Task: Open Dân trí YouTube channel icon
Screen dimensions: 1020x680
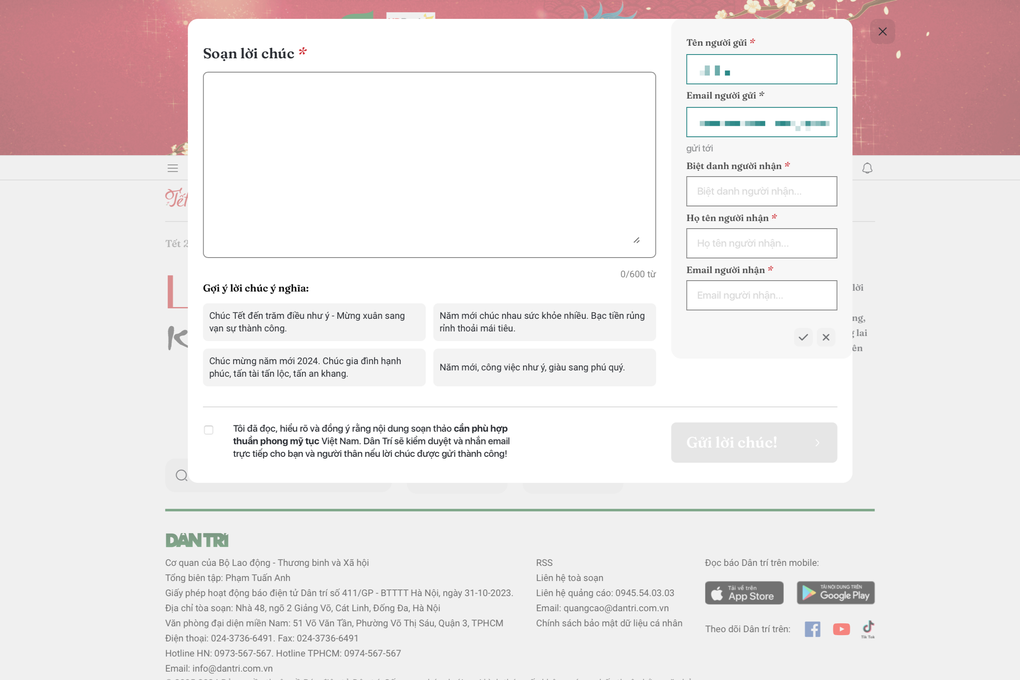Action: (x=841, y=629)
